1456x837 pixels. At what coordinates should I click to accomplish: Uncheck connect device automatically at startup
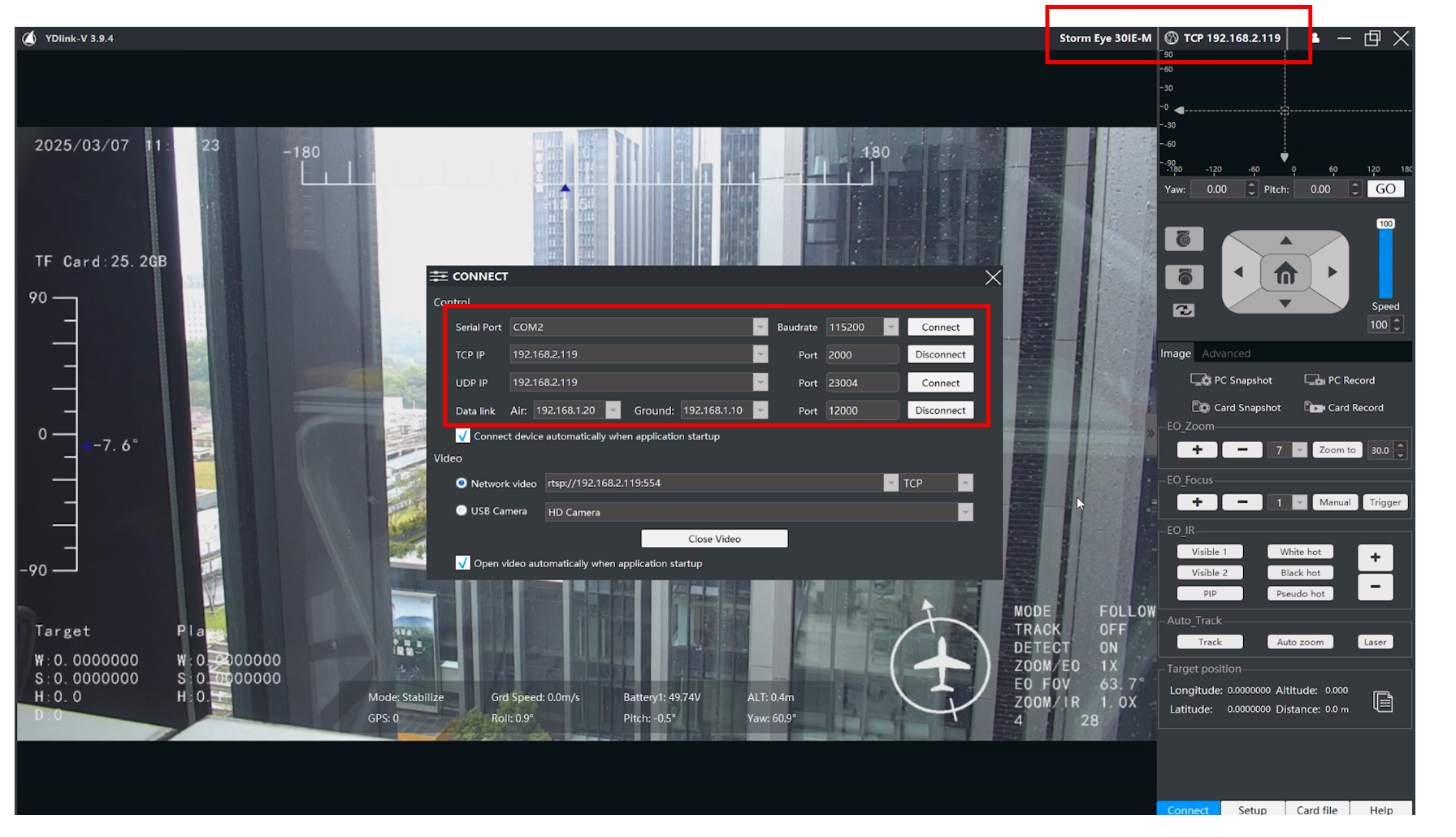coord(463,436)
